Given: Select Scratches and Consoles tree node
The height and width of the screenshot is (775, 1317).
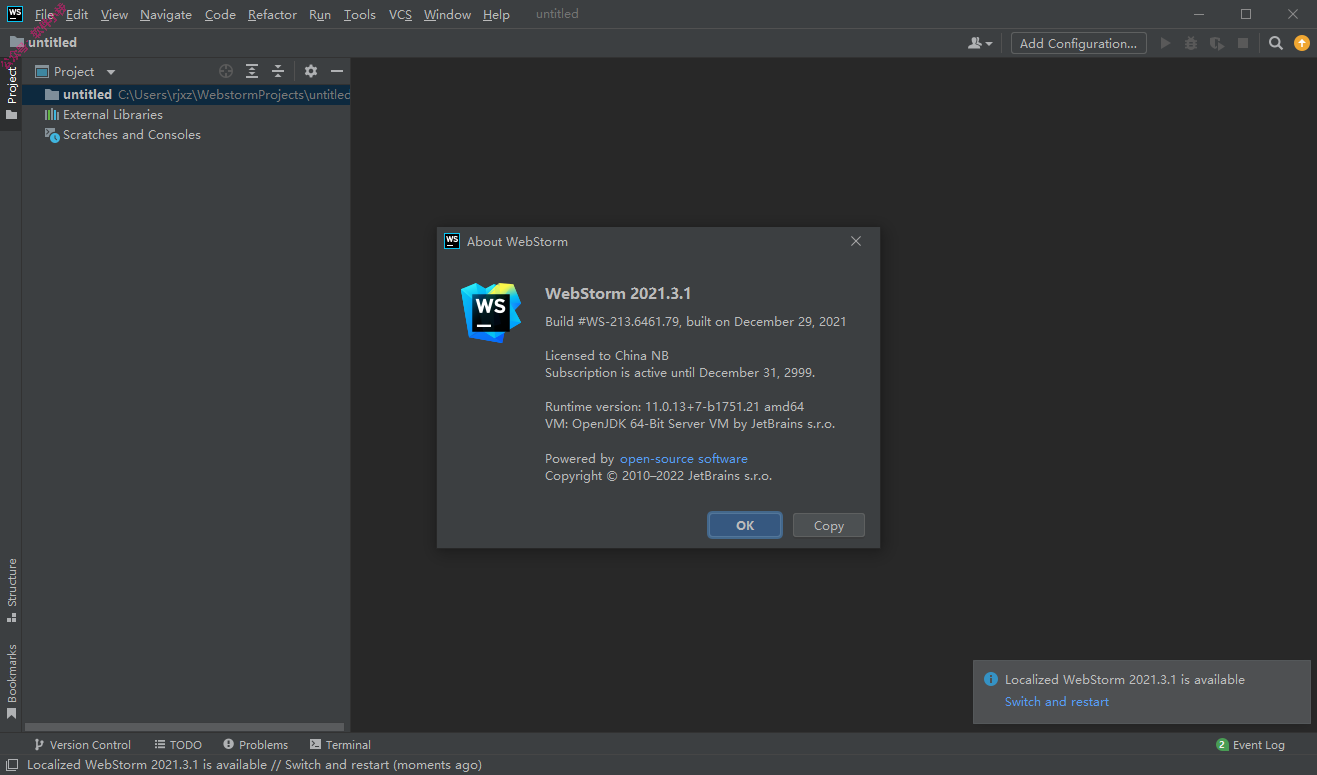Looking at the screenshot, I should pos(122,134).
